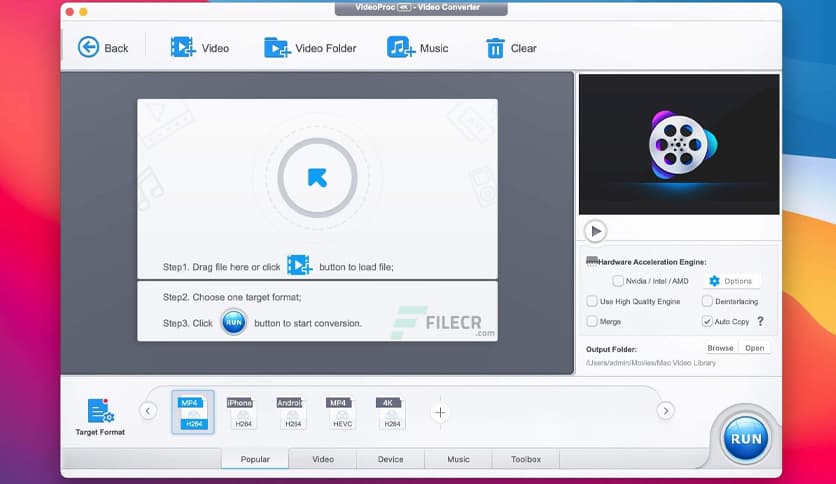The height and width of the screenshot is (484, 836).
Task: Select 4K H264 format preset
Action: point(391,412)
